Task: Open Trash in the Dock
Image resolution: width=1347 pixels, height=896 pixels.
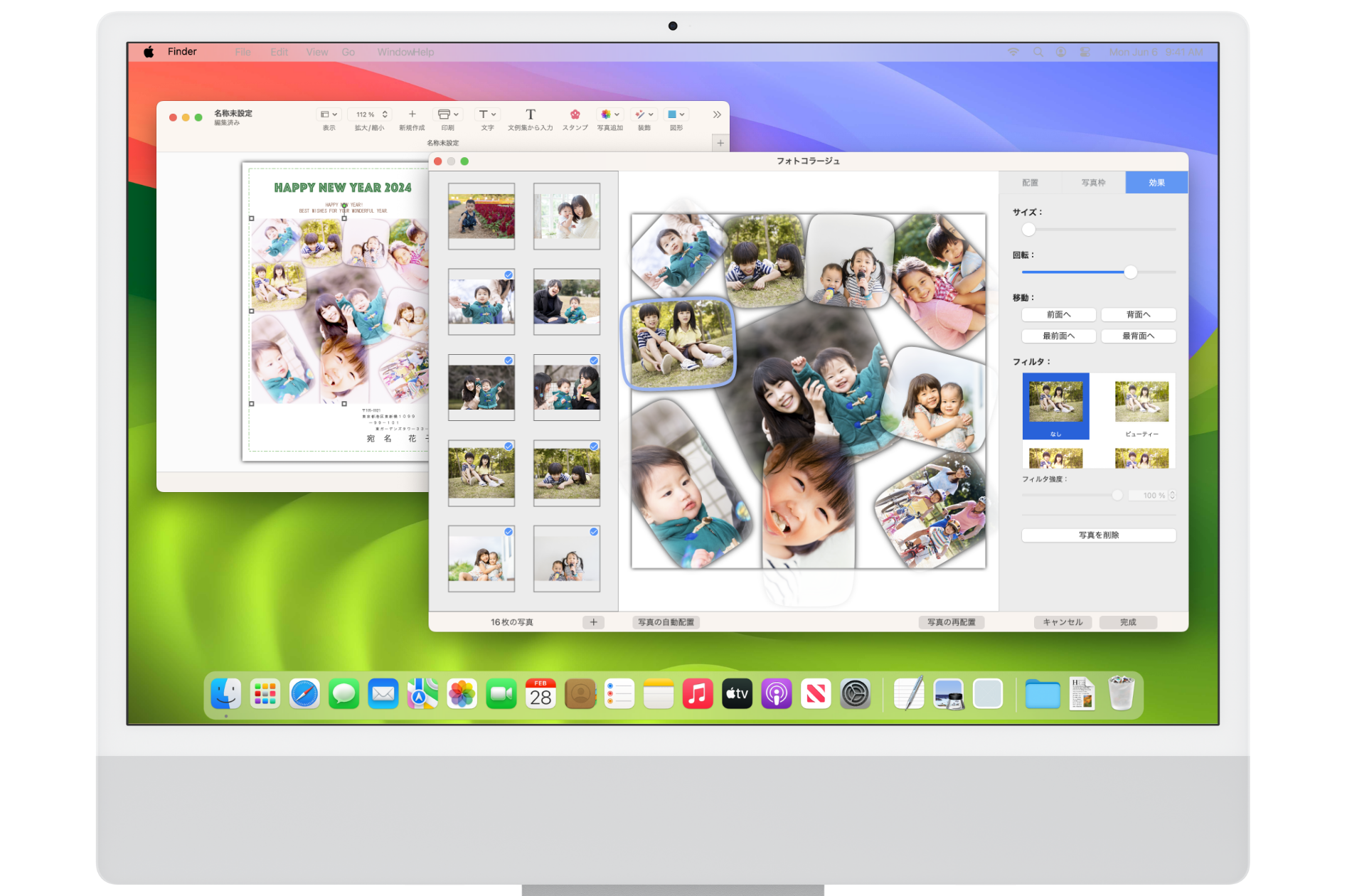Action: pos(1121,693)
